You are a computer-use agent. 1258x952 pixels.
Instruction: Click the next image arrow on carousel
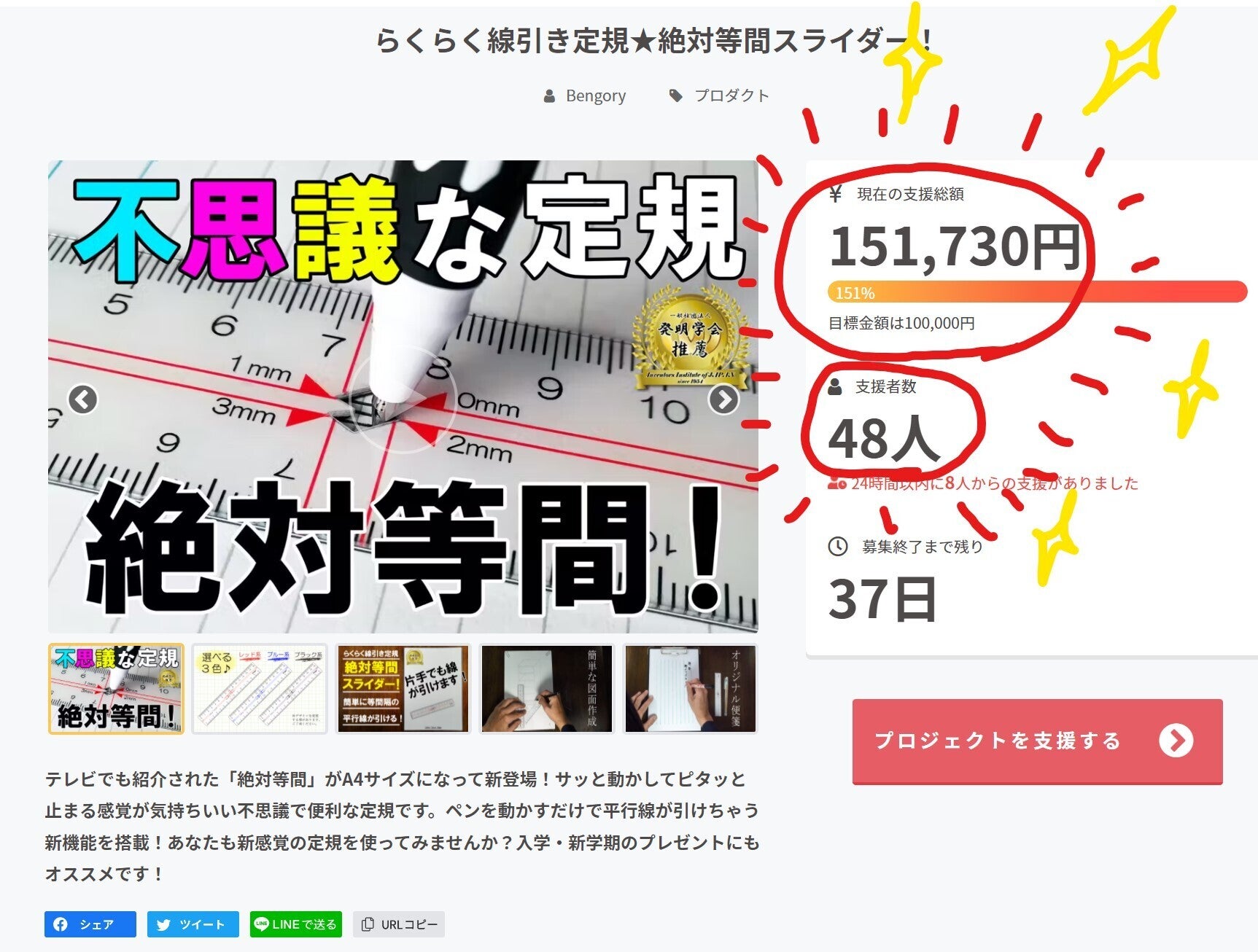pos(723,399)
